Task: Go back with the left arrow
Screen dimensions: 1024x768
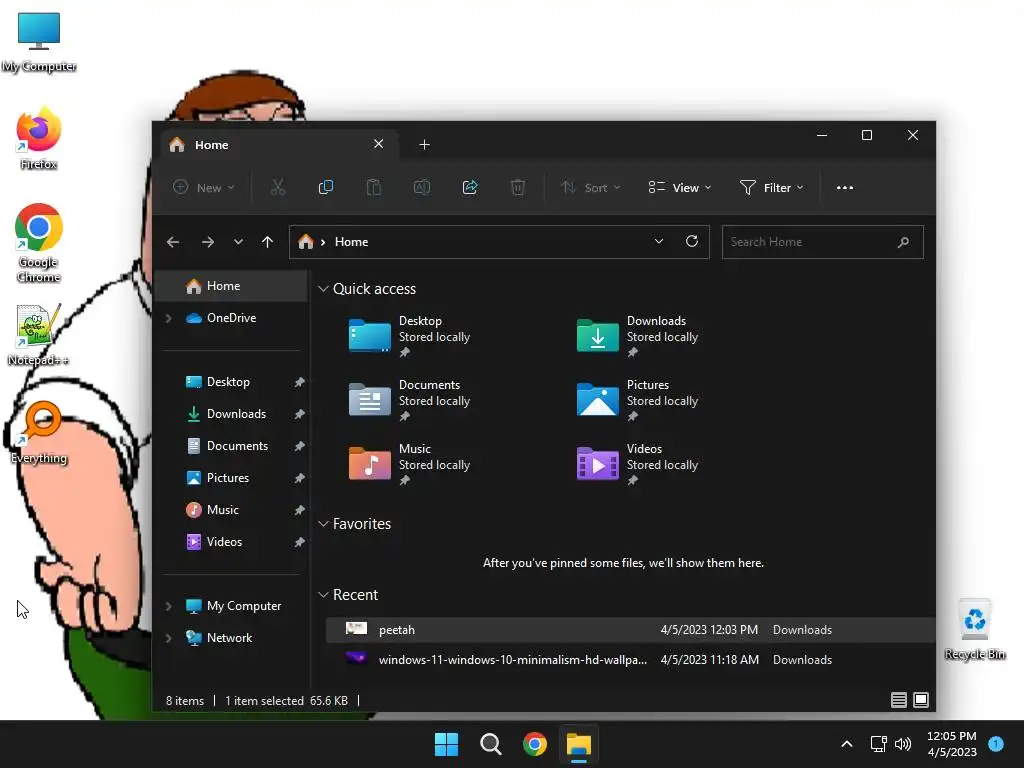Action: point(173,242)
